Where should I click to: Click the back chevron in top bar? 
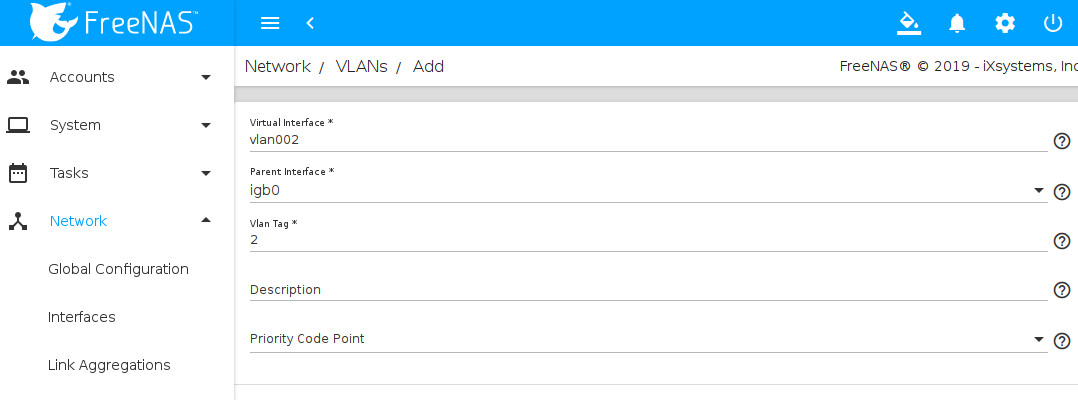pos(310,23)
